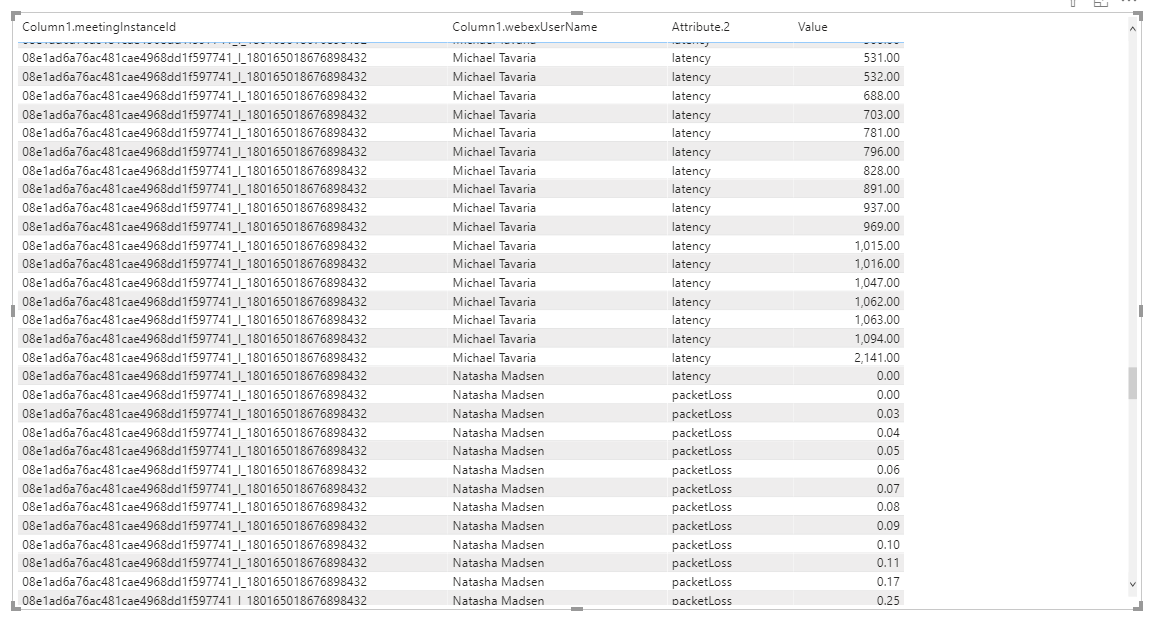Image resolution: width=1150 pixels, height=624 pixels.
Task: Click the 1,016.00 value cell
Action: 876,264
